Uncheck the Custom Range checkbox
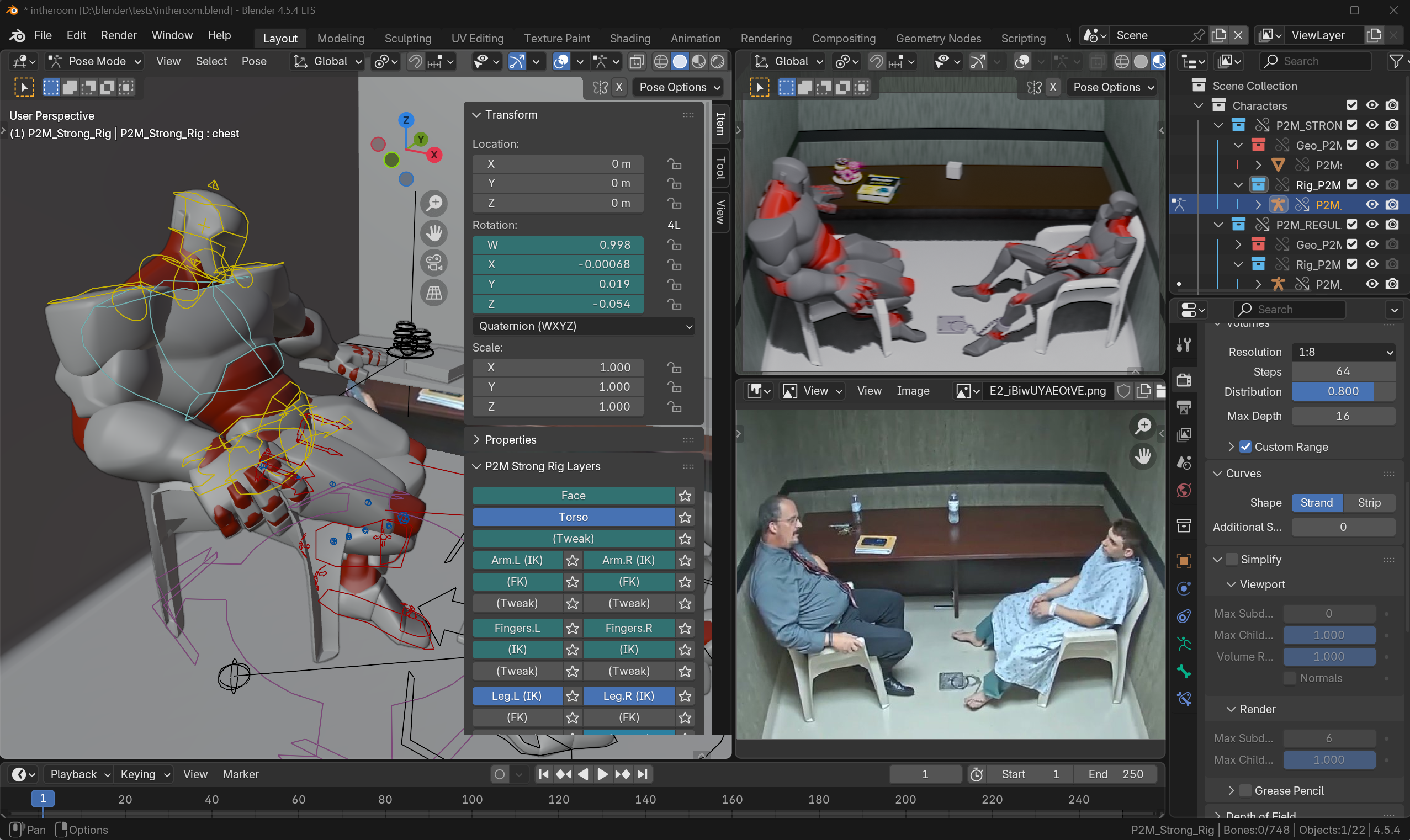1410x840 pixels. coord(1245,447)
